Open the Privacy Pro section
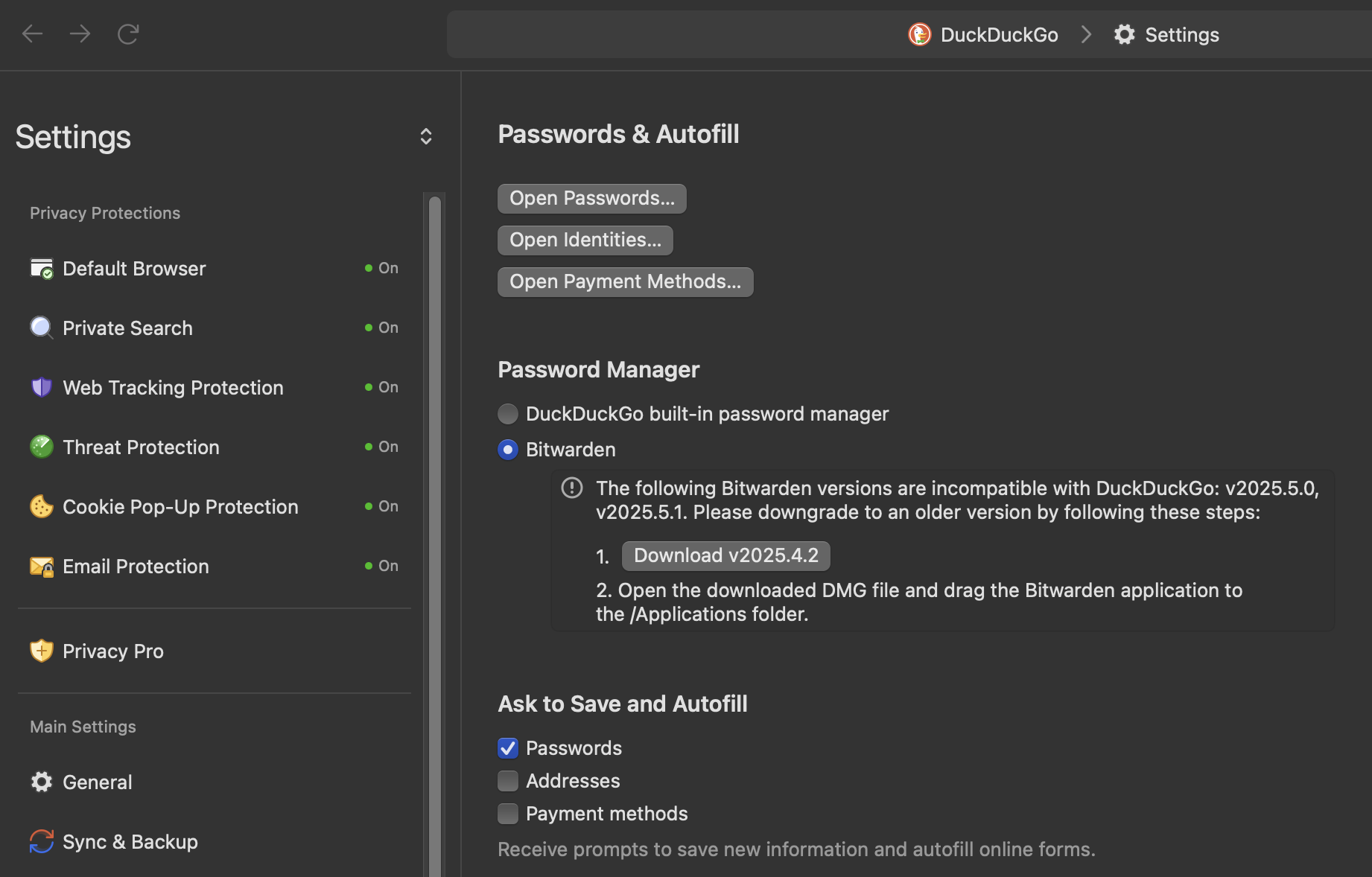The width and height of the screenshot is (1372, 877). pos(215,651)
